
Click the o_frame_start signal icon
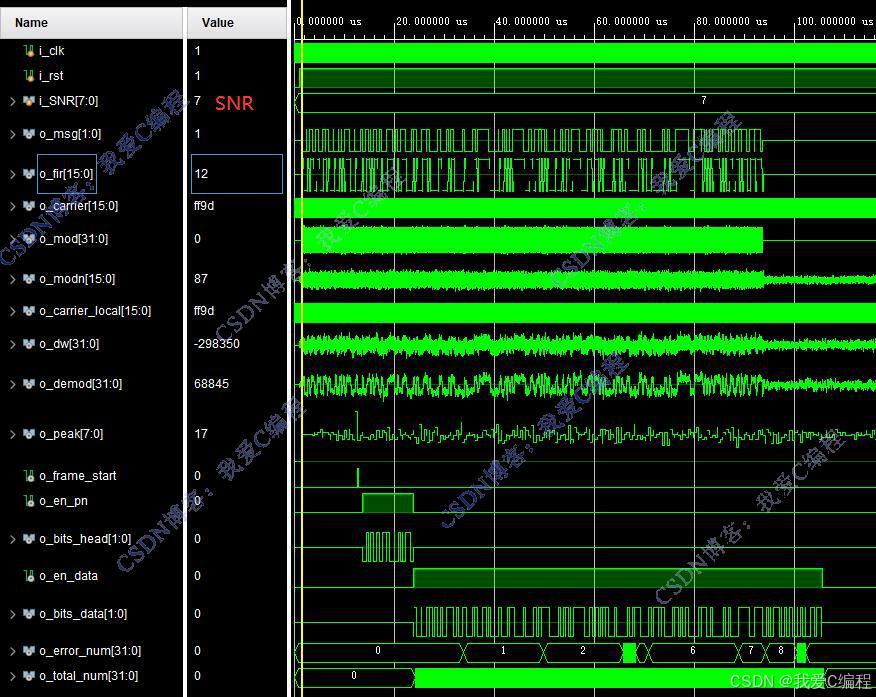pos(29,475)
